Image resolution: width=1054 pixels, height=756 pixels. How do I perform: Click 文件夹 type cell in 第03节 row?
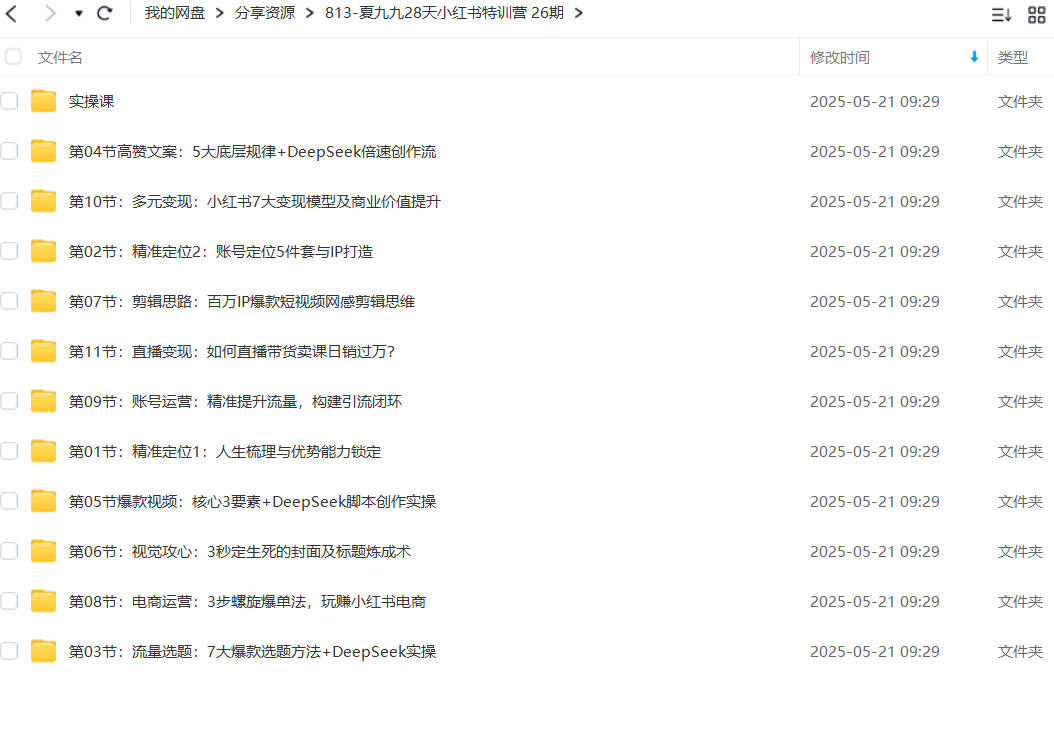[1020, 651]
